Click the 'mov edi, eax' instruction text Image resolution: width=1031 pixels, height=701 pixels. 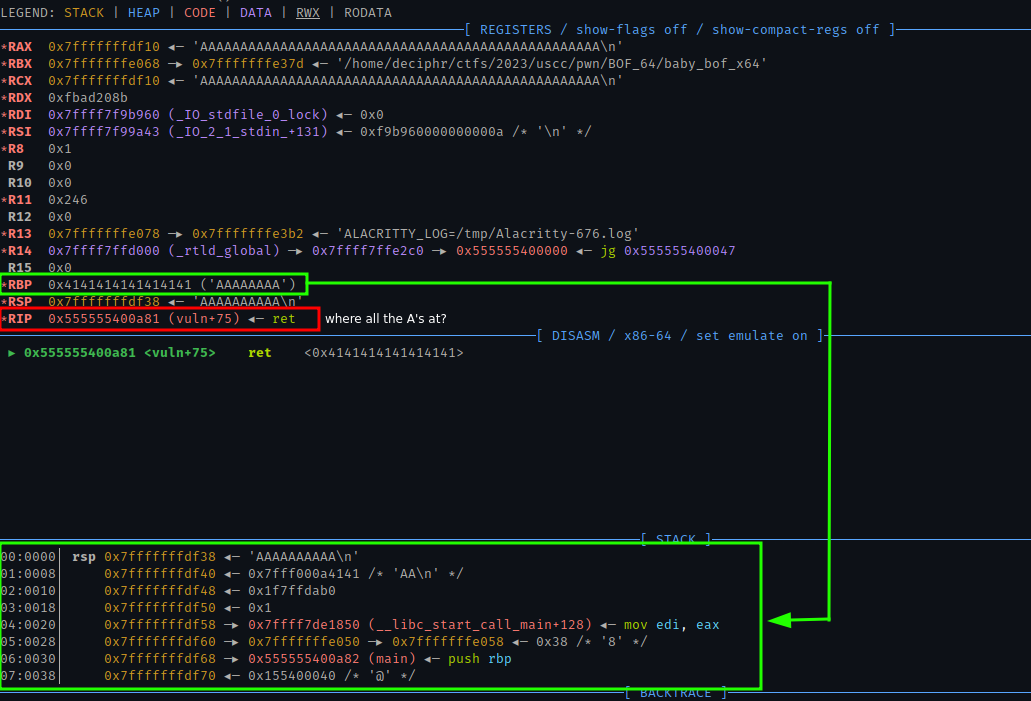click(x=671, y=625)
